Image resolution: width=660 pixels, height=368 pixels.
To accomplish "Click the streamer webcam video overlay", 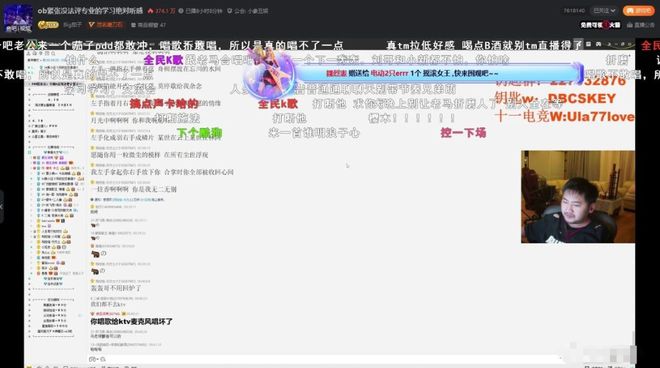I will pyautogui.click(x=578, y=197).
